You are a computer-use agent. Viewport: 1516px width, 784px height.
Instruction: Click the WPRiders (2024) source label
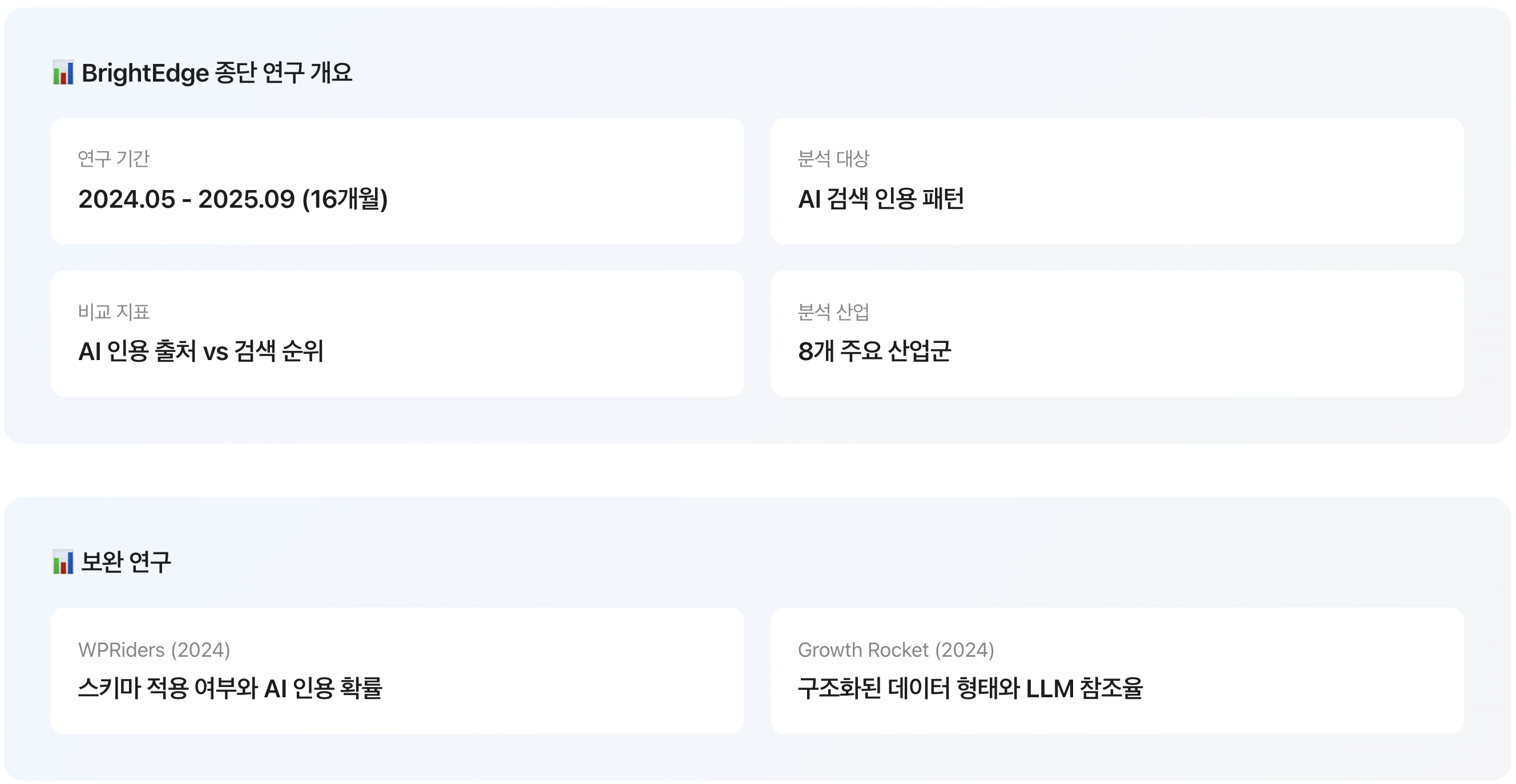[154, 650]
